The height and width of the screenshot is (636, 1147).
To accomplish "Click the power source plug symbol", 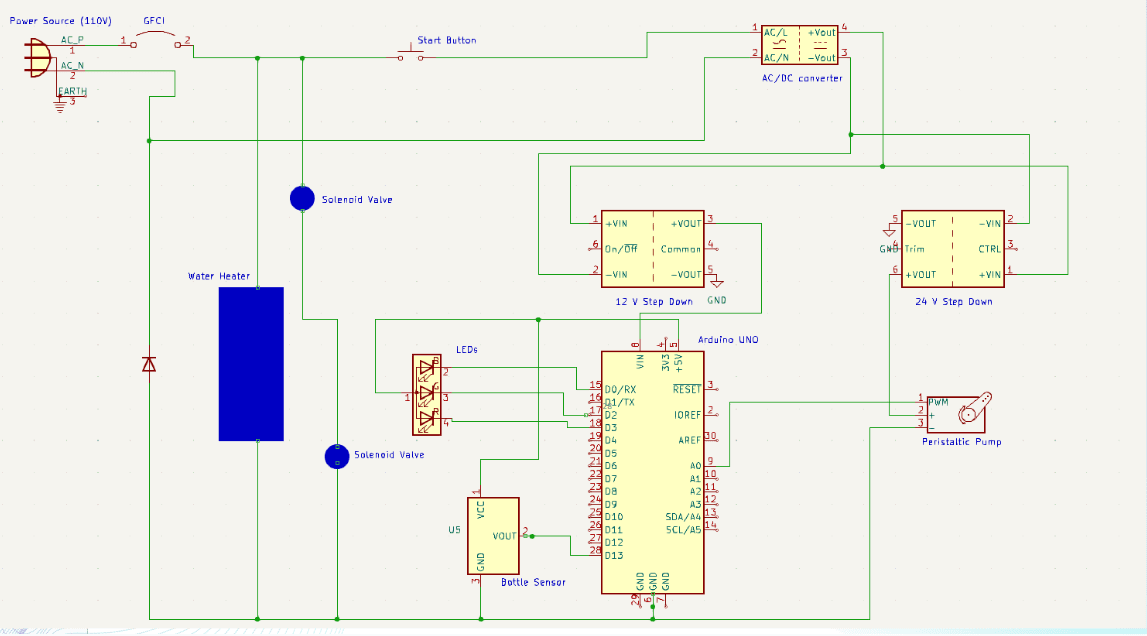I will 36,59.
